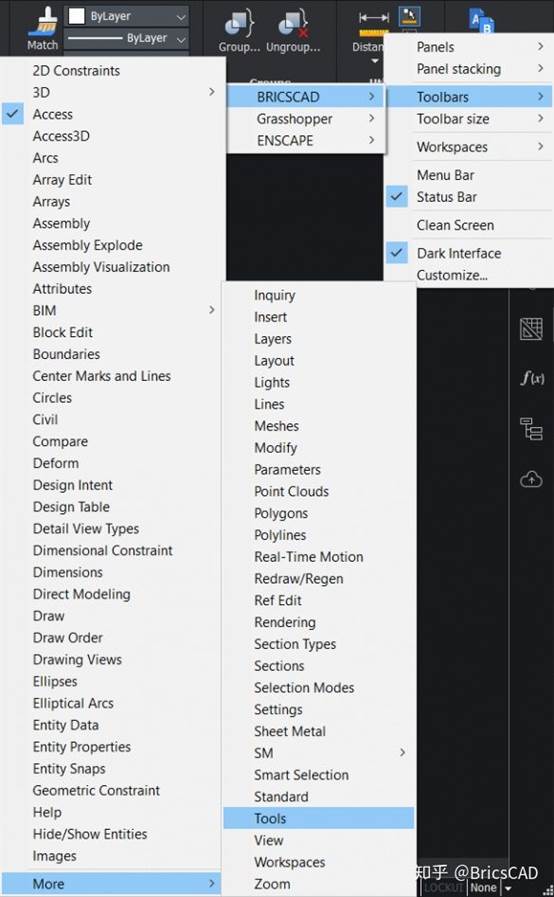The image size is (554, 897).
Task: Open the f(x) parameters panel icon
Action: click(x=532, y=377)
